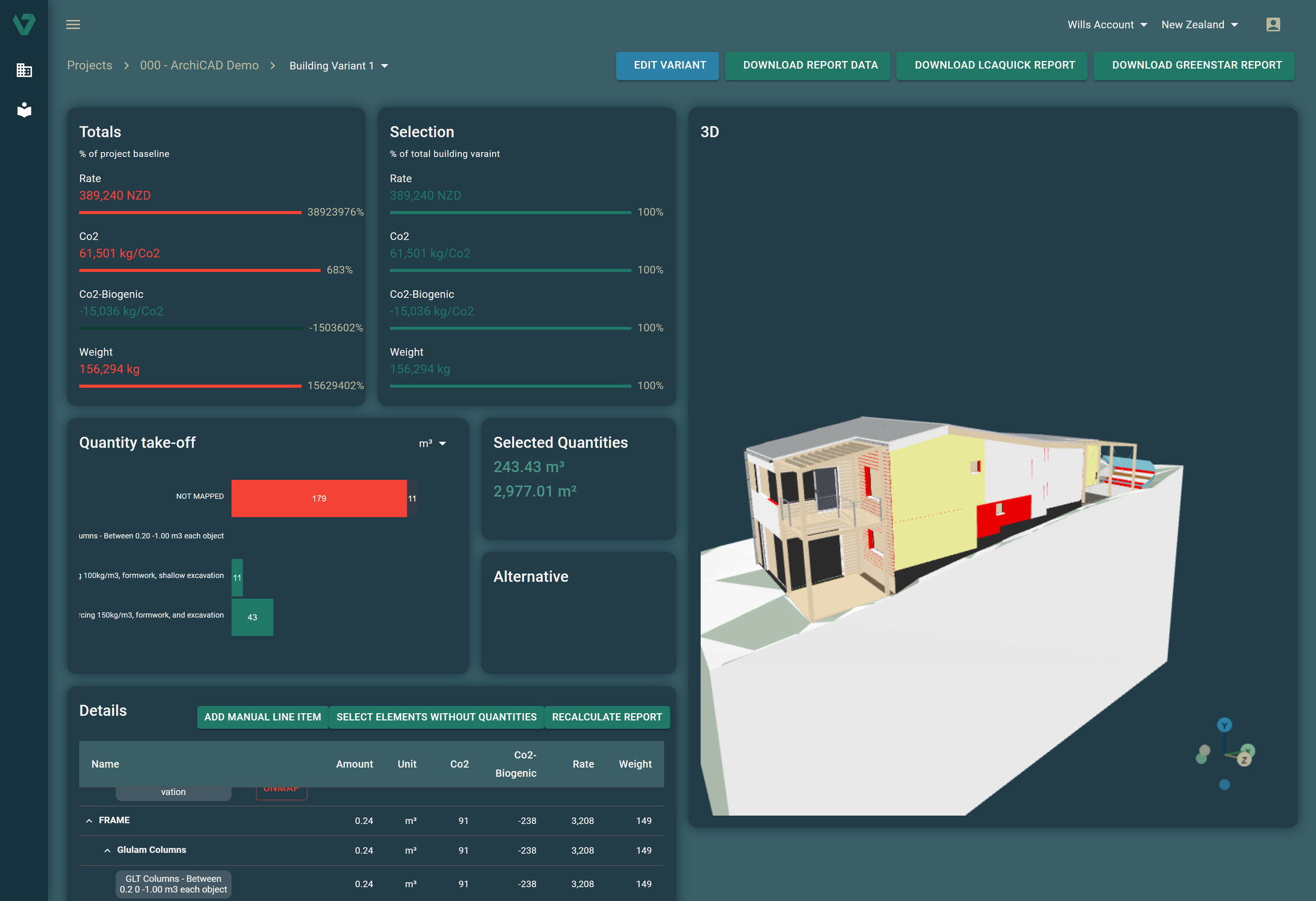Open the New Zealand region dropdown
This screenshot has width=1316, height=901.
click(1199, 24)
